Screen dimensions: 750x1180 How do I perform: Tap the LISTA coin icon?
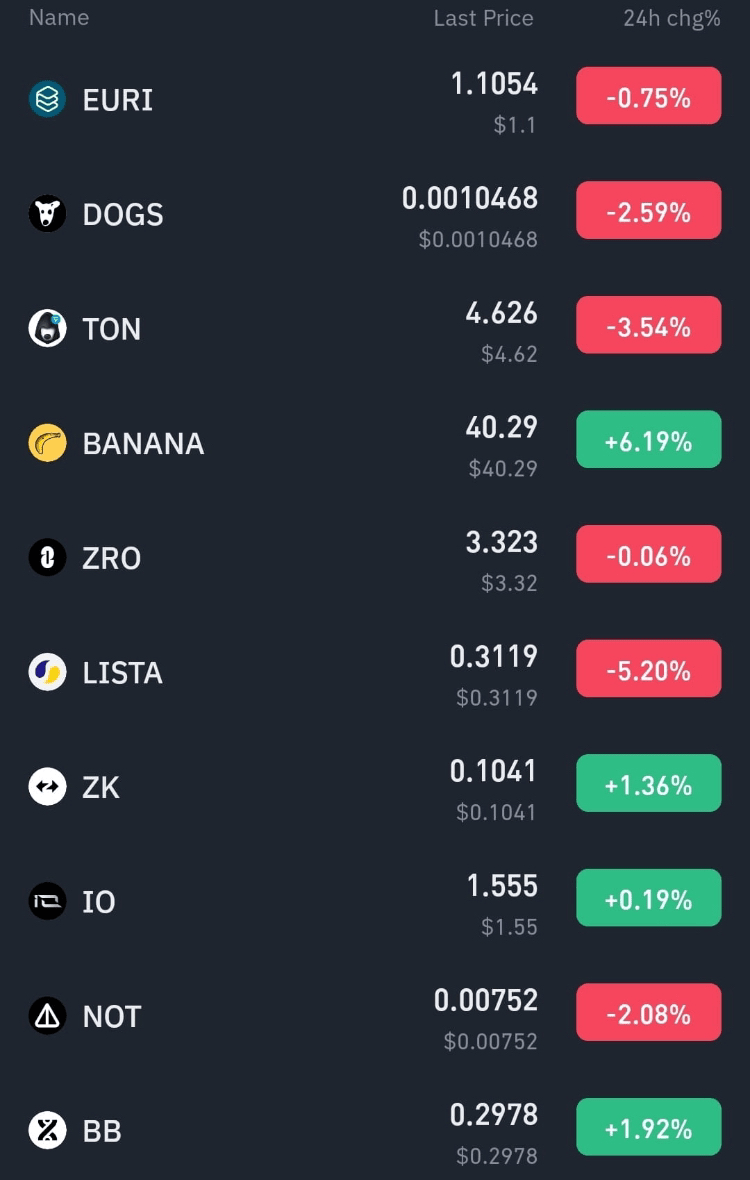(47, 672)
